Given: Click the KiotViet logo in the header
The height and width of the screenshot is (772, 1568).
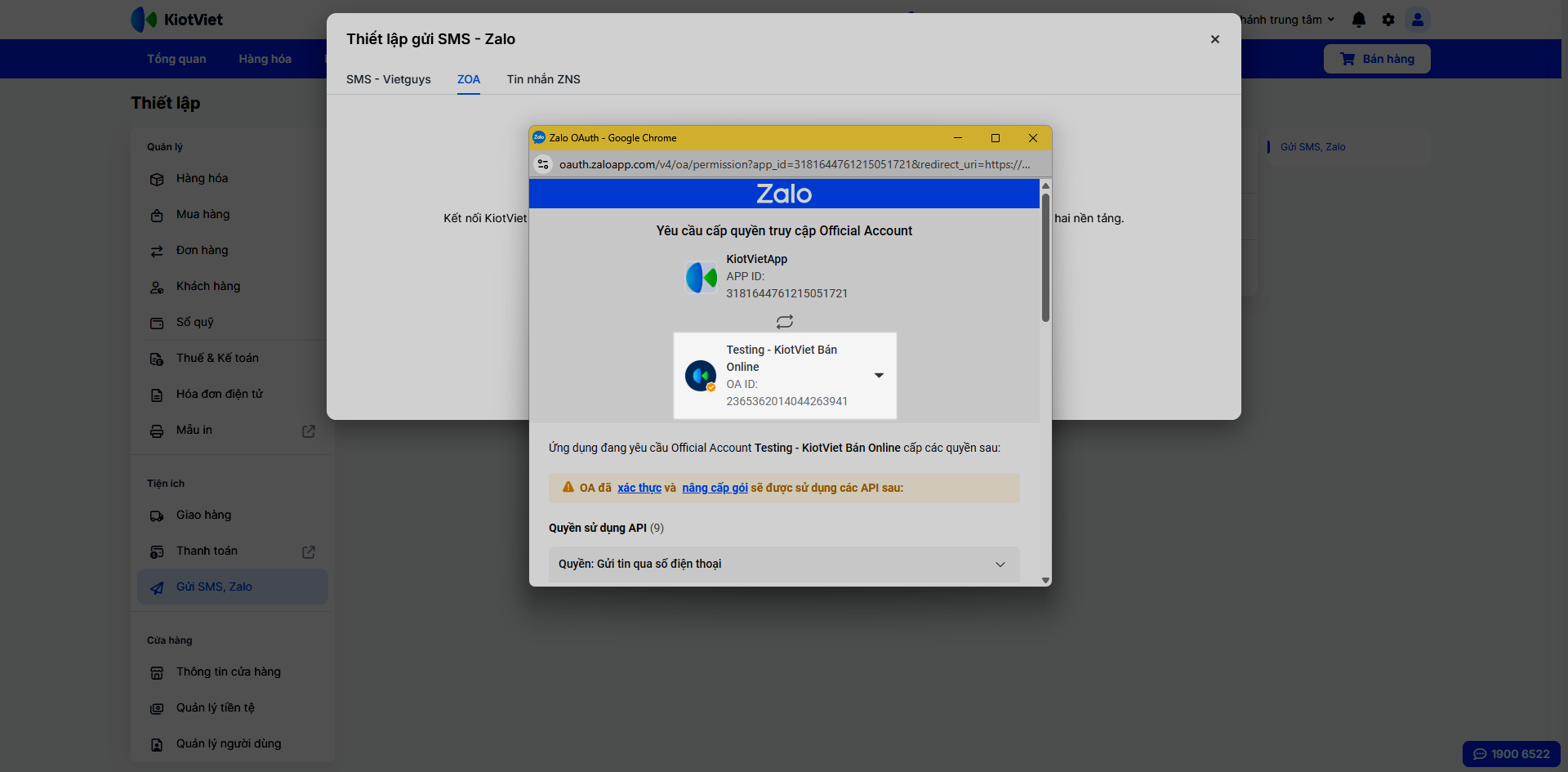Looking at the screenshot, I should 176,20.
